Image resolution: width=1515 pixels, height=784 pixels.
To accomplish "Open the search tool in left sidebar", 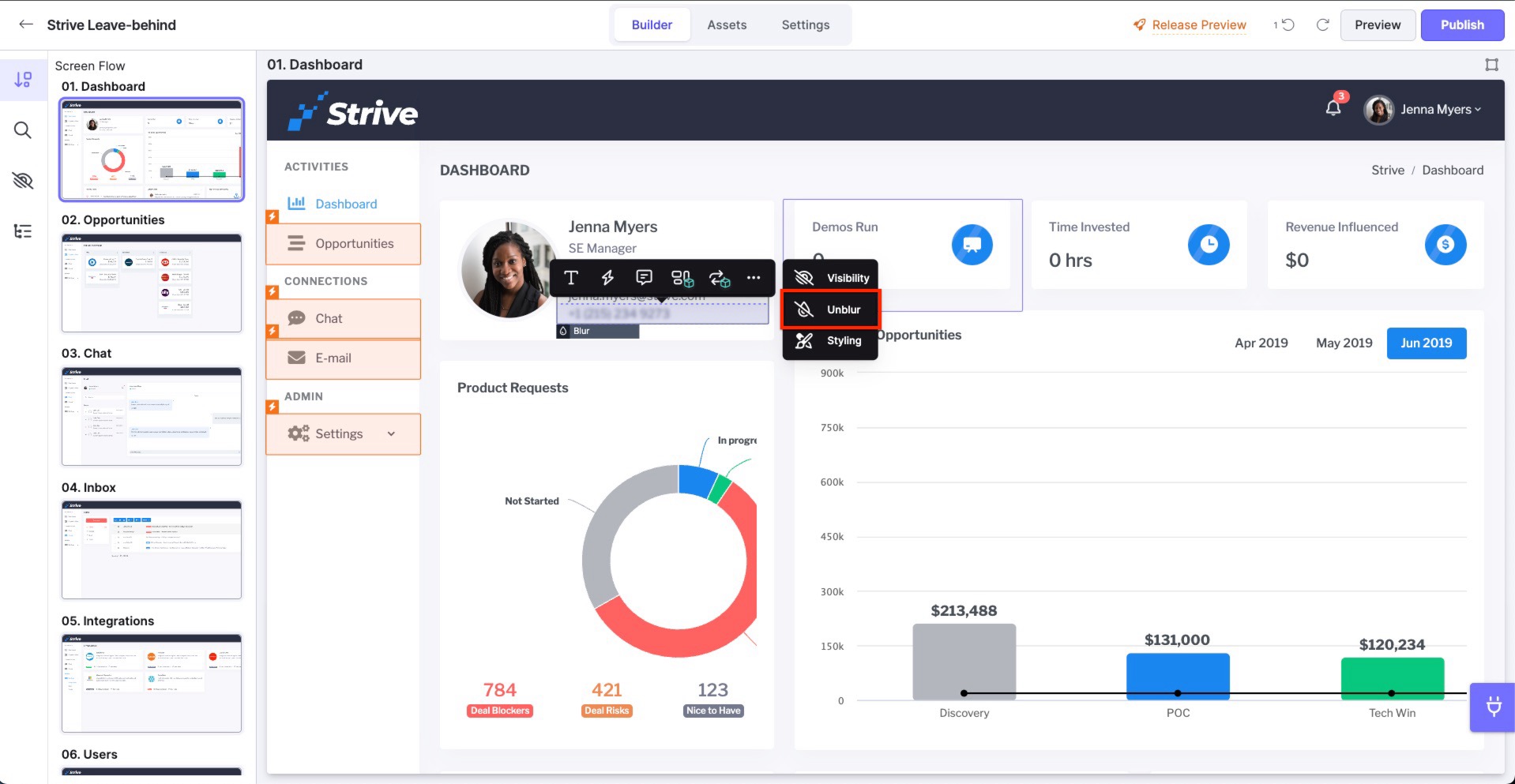I will pos(23,130).
